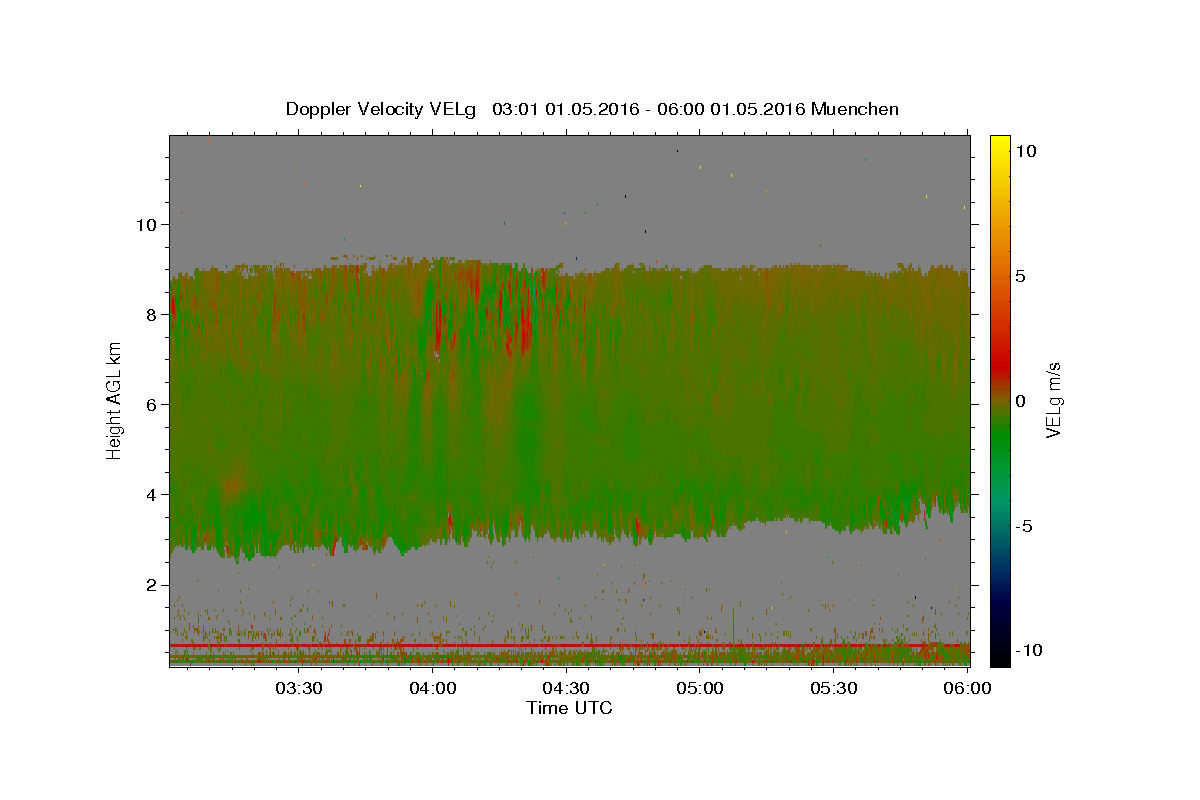
Task: Click the height label 10 on y-axis
Action: click(146, 225)
